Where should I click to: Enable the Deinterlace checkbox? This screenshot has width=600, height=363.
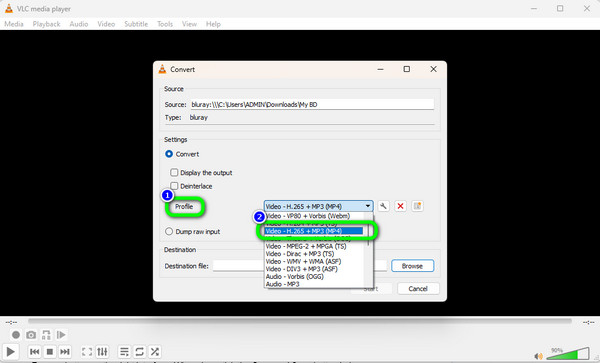click(174, 186)
